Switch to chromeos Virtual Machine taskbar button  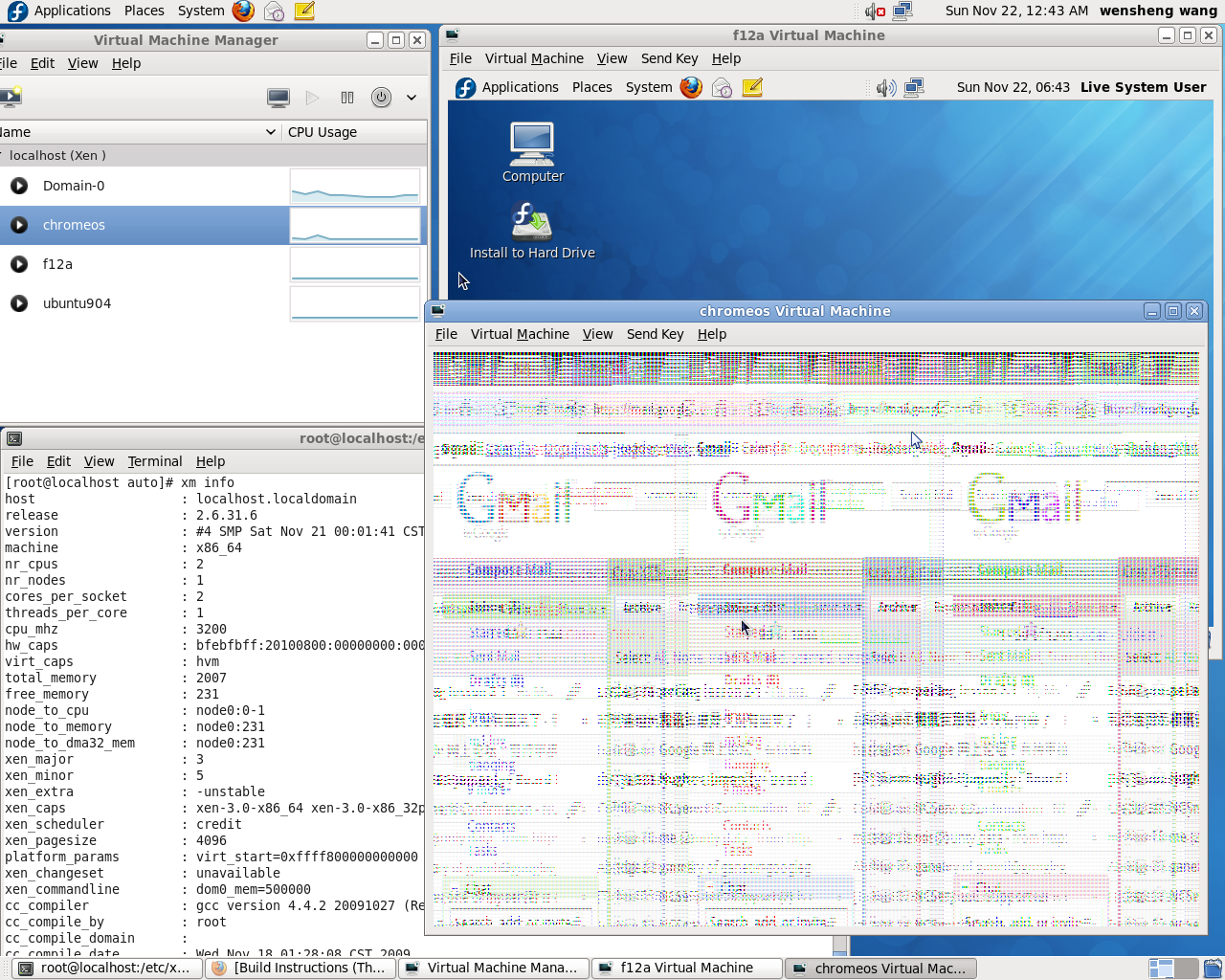(x=881, y=969)
